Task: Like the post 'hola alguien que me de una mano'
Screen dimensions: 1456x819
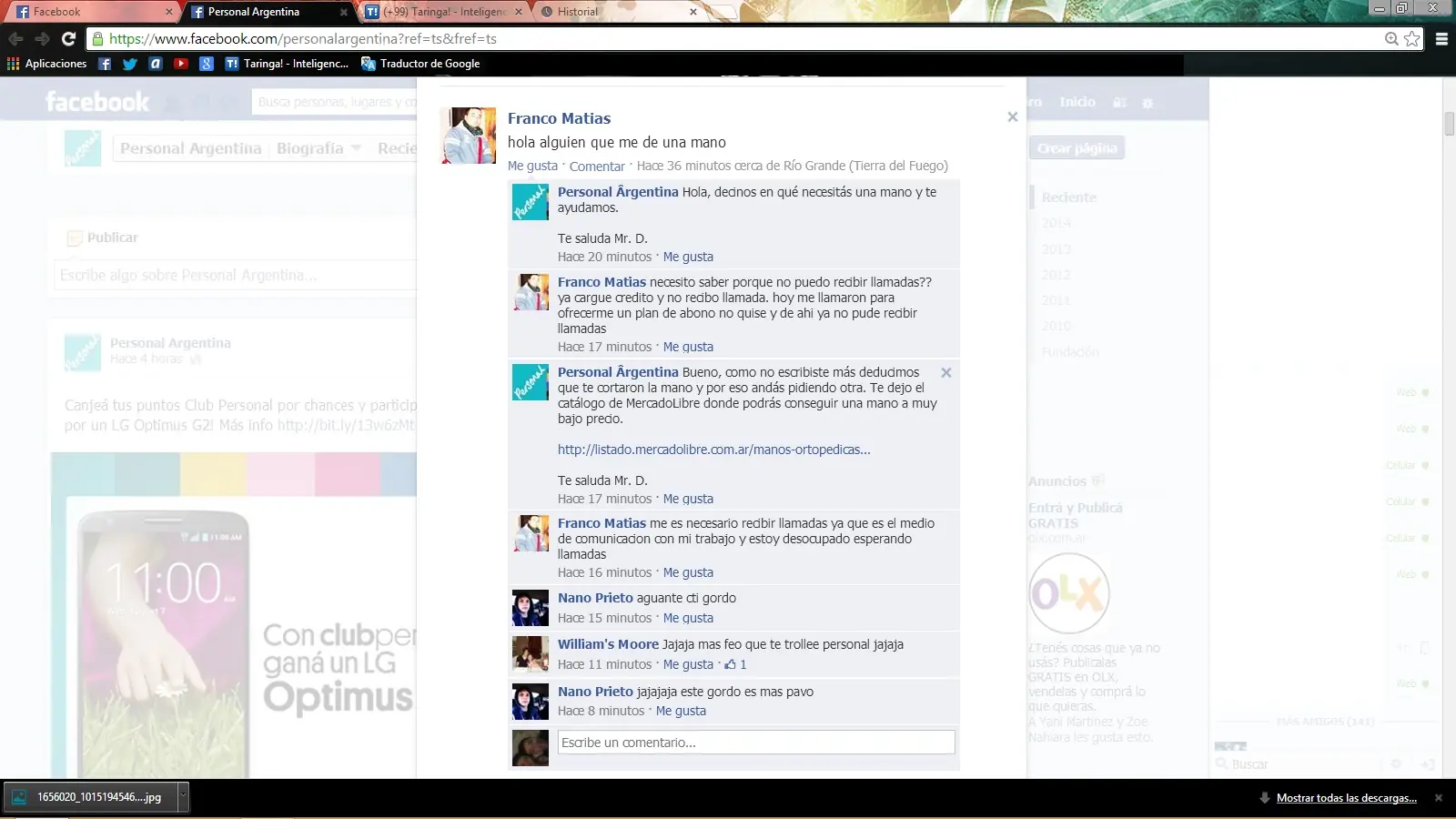Action: tap(532, 166)
